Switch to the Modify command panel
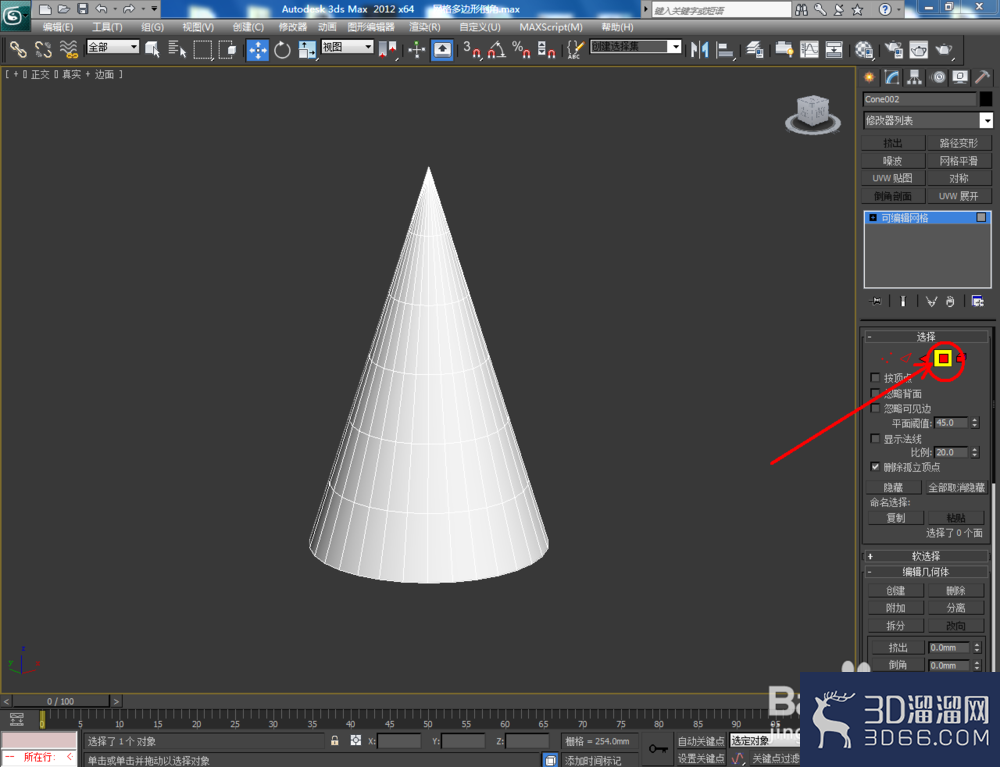This screenshot has height=767, width=1000. 892,78
